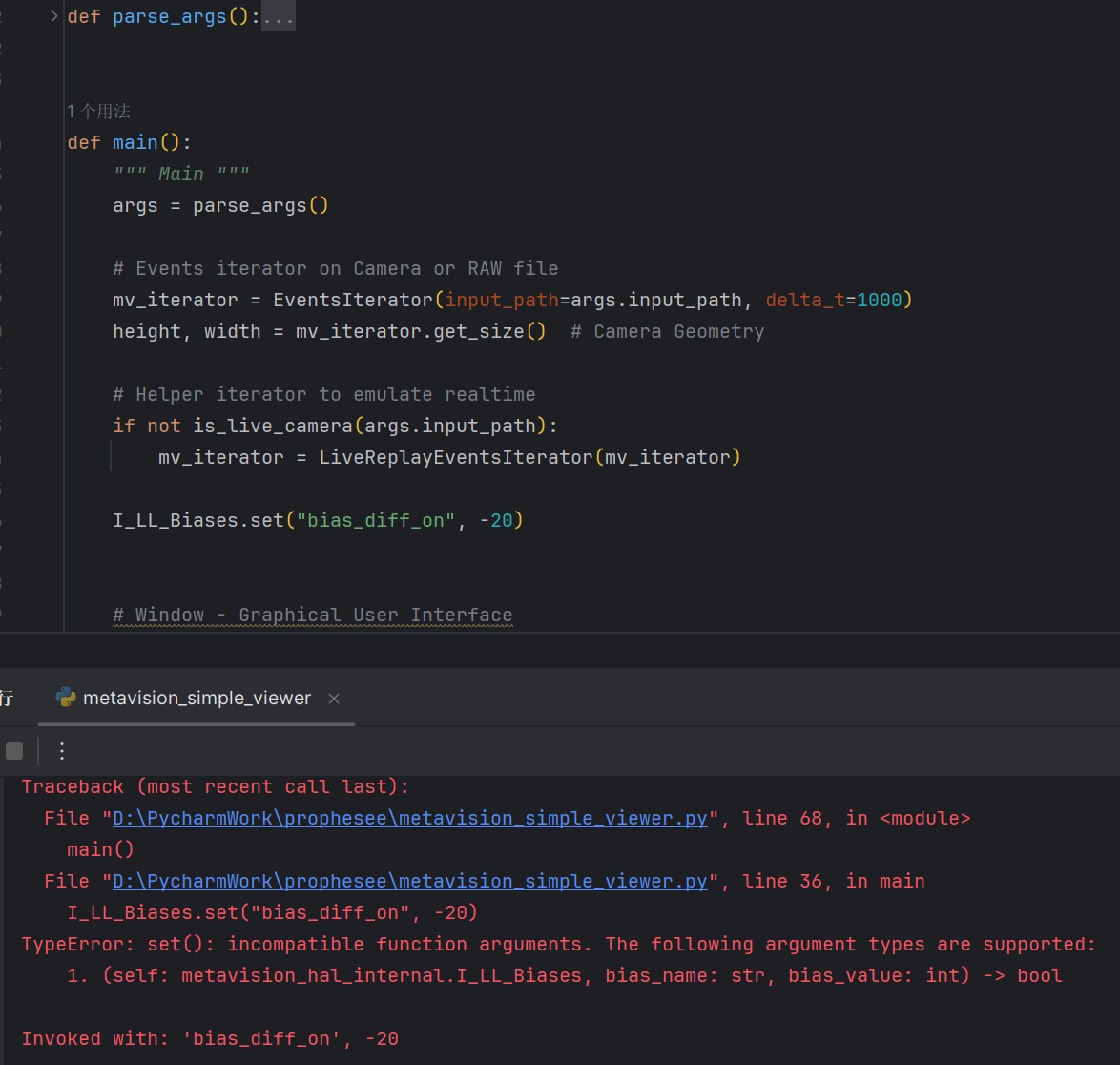1120x1065 pixels.
Task: Click the Python icon on run tab
Action: (x=66, y=698)
